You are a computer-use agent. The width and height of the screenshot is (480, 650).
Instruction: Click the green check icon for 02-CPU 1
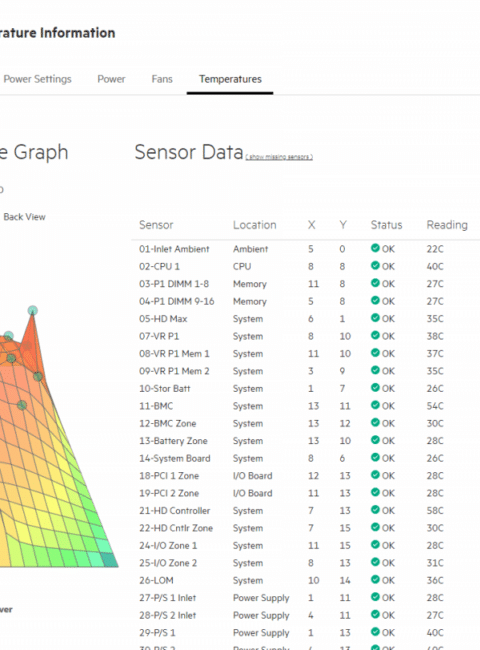pyautogui.click(x=375, y=266)
